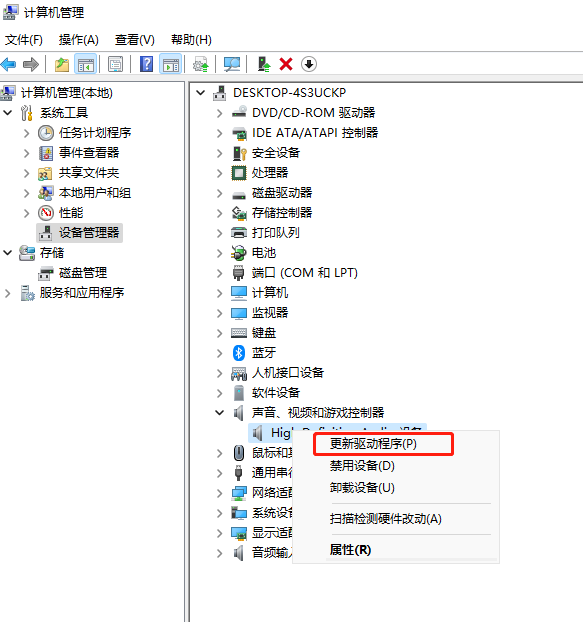This screenshot has width=583, height=622.
Task: Select the 事件查看器 tree item
Action: click(x=89, y=153)
